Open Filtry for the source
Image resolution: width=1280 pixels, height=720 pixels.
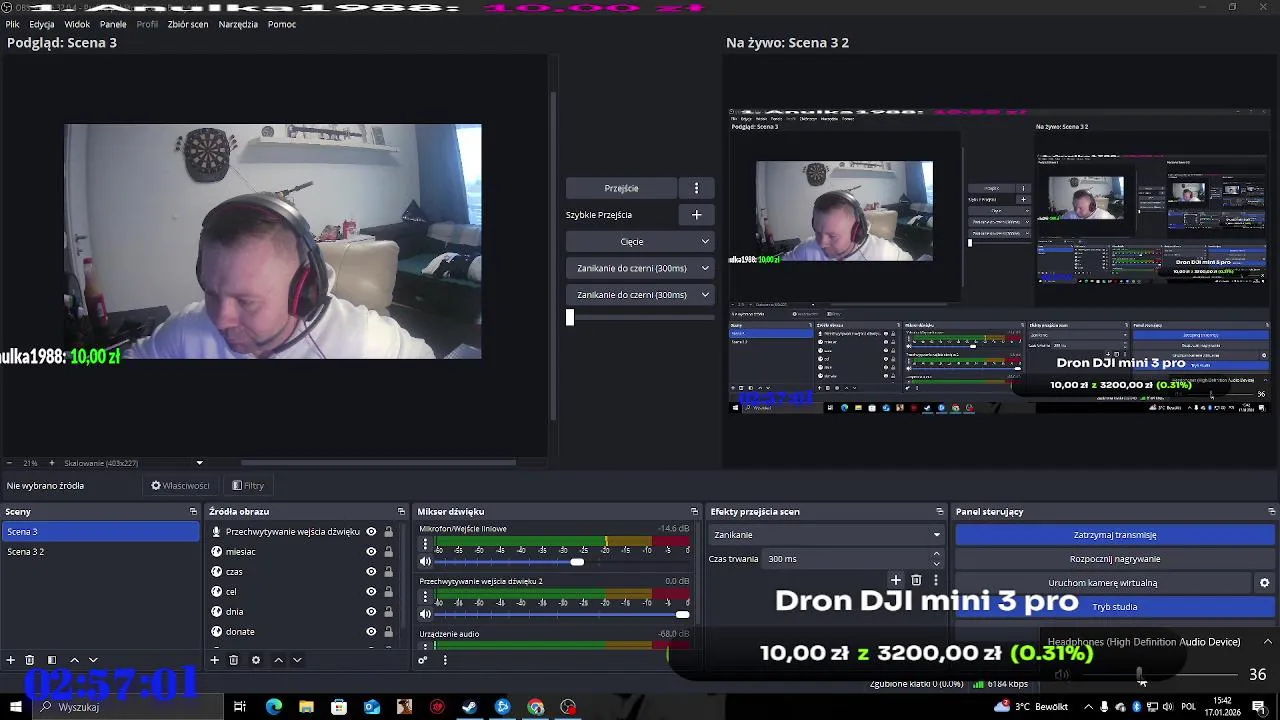pyautogui.click(x=248, y=486)
